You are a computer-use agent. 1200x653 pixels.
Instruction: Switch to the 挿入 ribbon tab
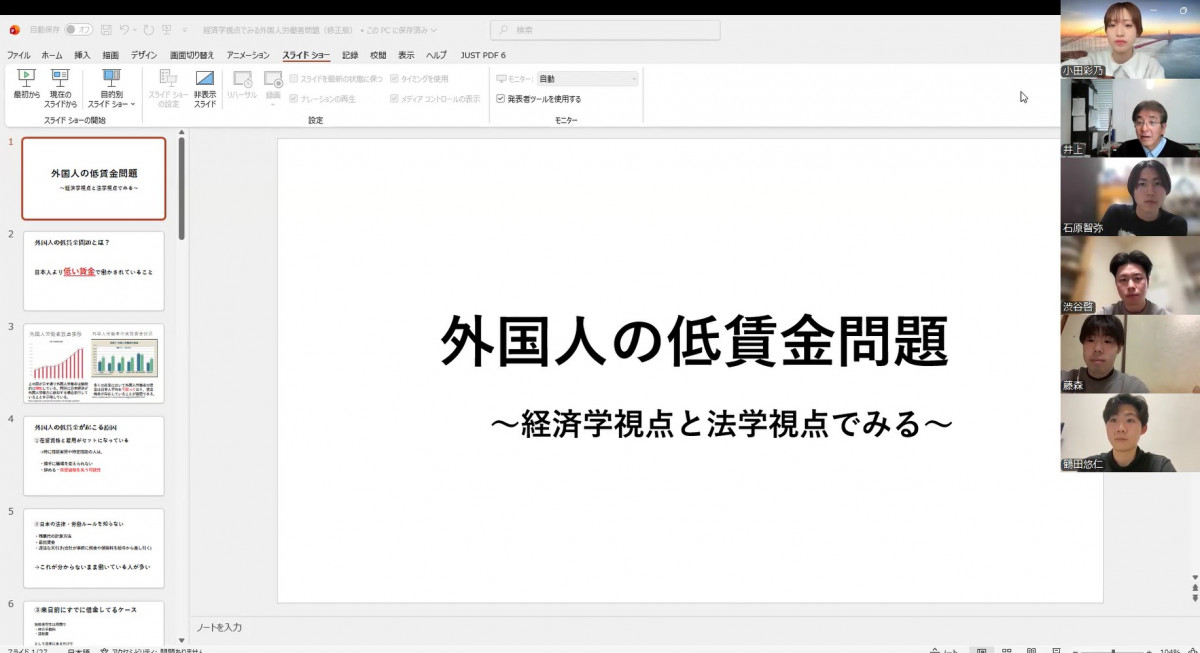pyautogui.click(x=82, y=55)
